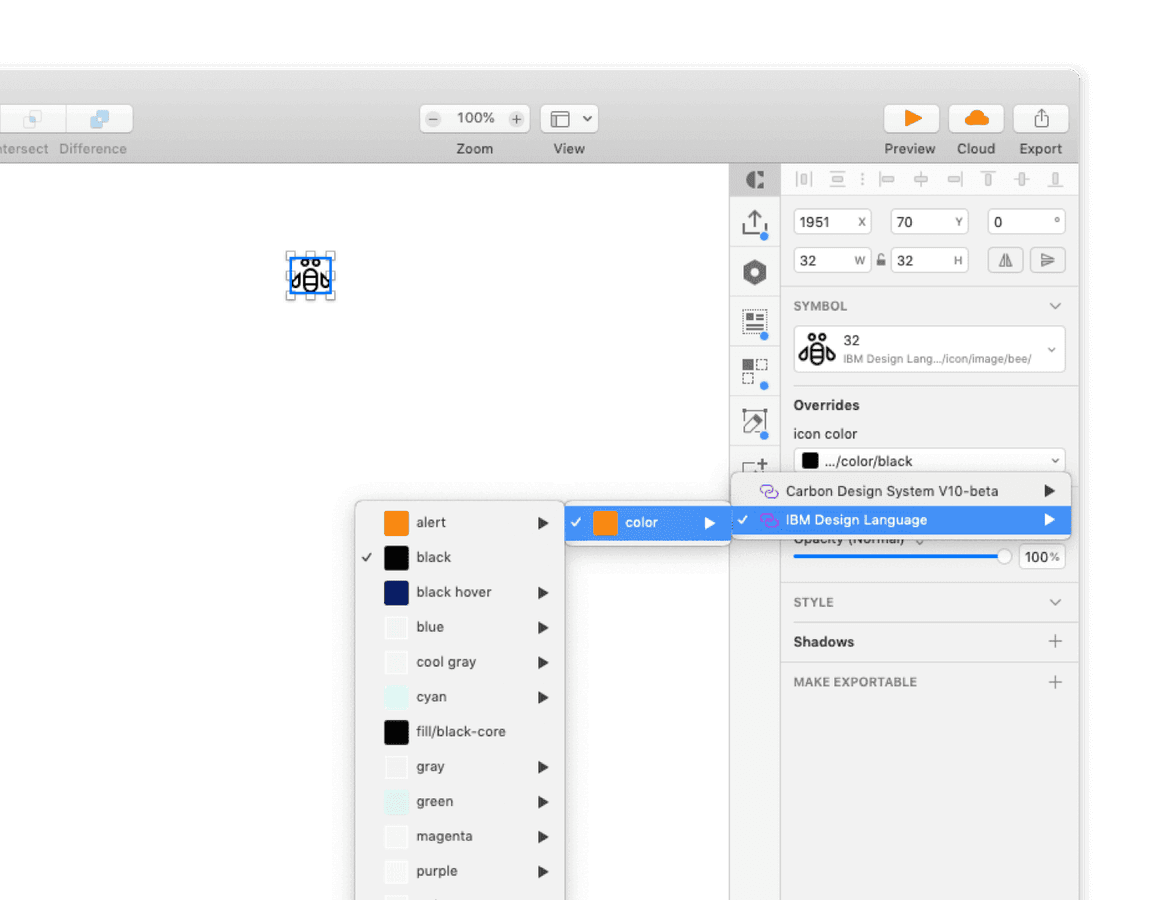The width and height of the screenshot is (1152, 900).
Task: Toggle the width-height aspect ratio lock
Action: tap(880, 260)
